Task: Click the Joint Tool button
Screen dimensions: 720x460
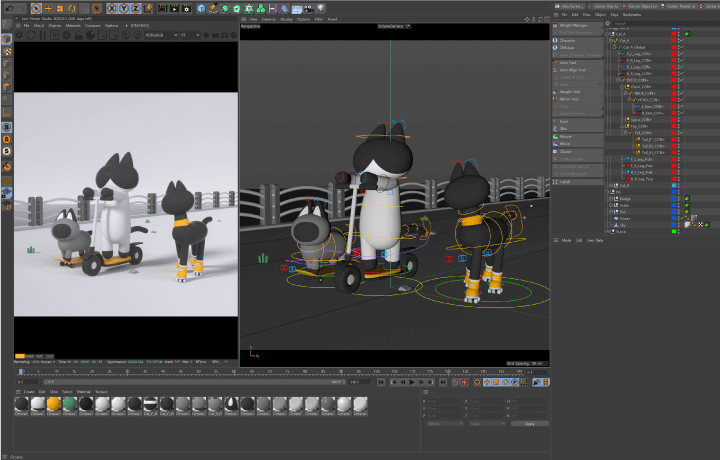Action: click(578, 63)
